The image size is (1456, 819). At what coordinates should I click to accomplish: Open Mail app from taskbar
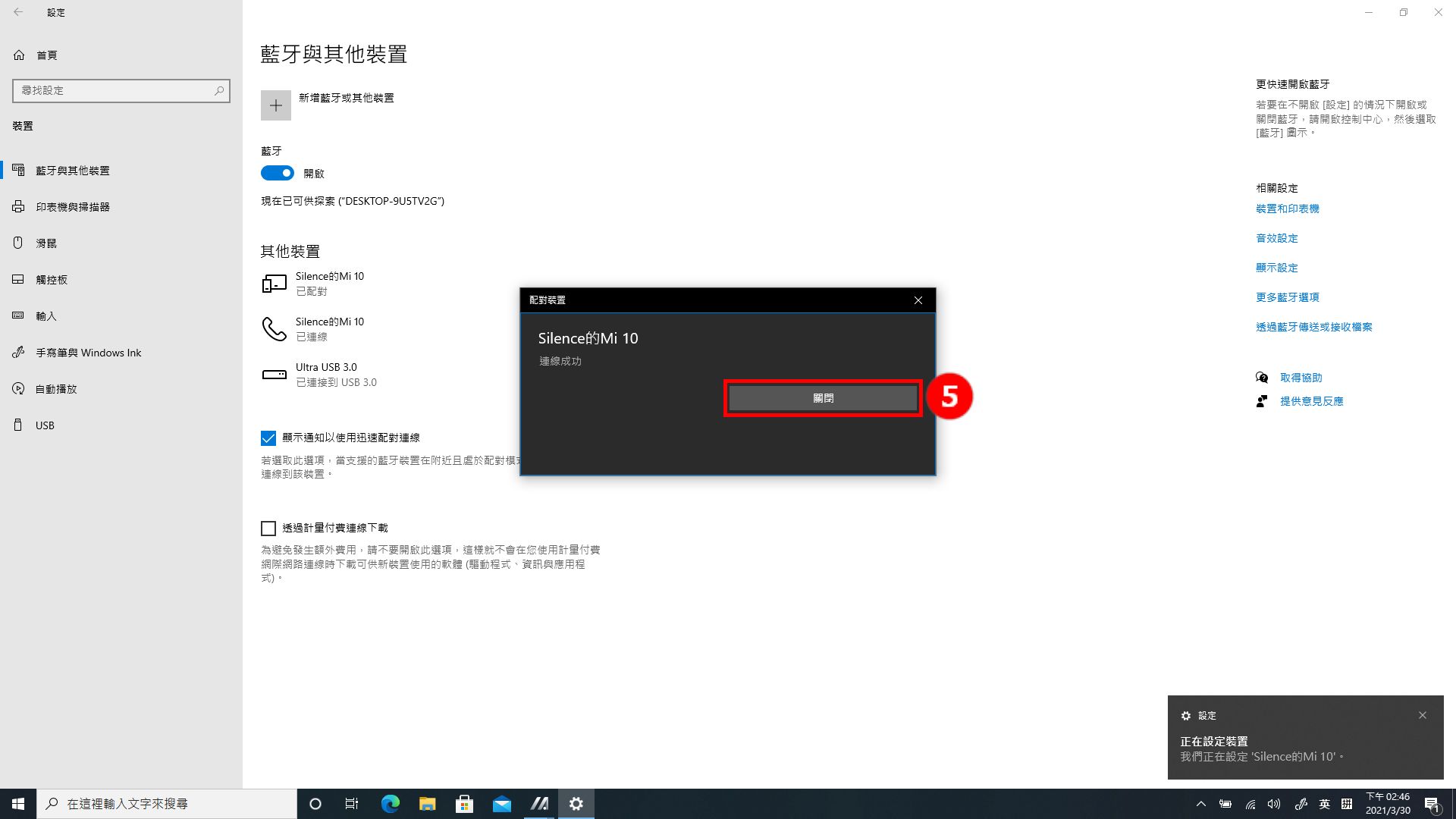coord(501,804)
